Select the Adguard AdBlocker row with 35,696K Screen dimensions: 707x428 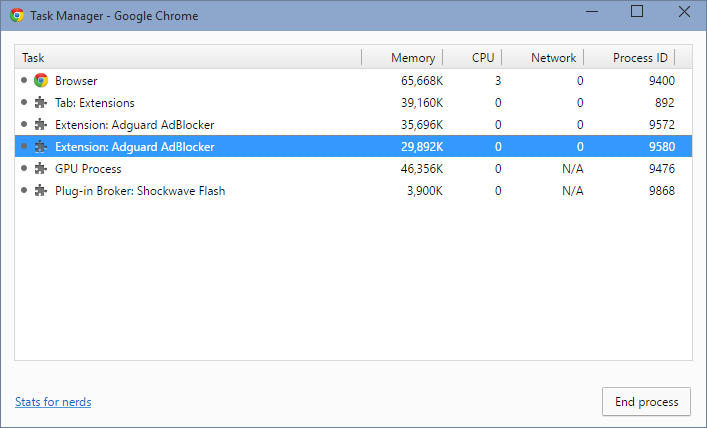[354, 124]
